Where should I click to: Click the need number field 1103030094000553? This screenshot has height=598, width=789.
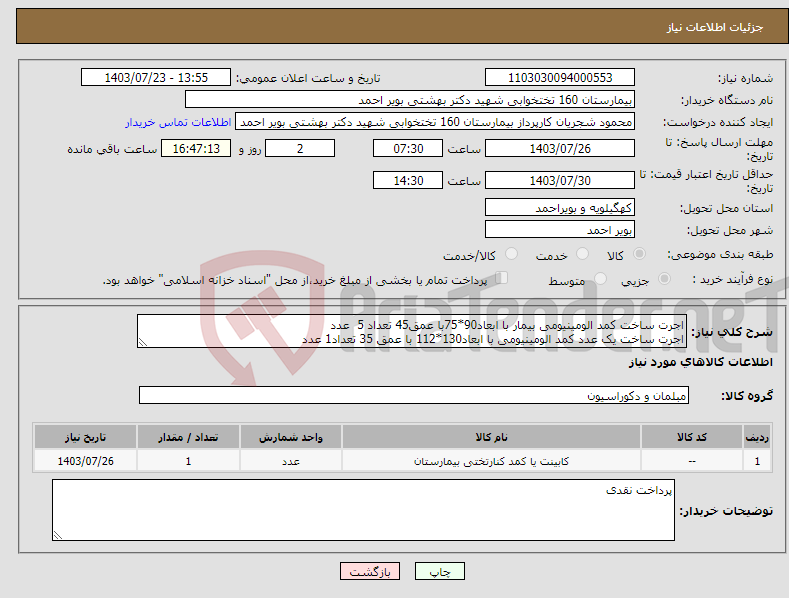coord(560,78)
